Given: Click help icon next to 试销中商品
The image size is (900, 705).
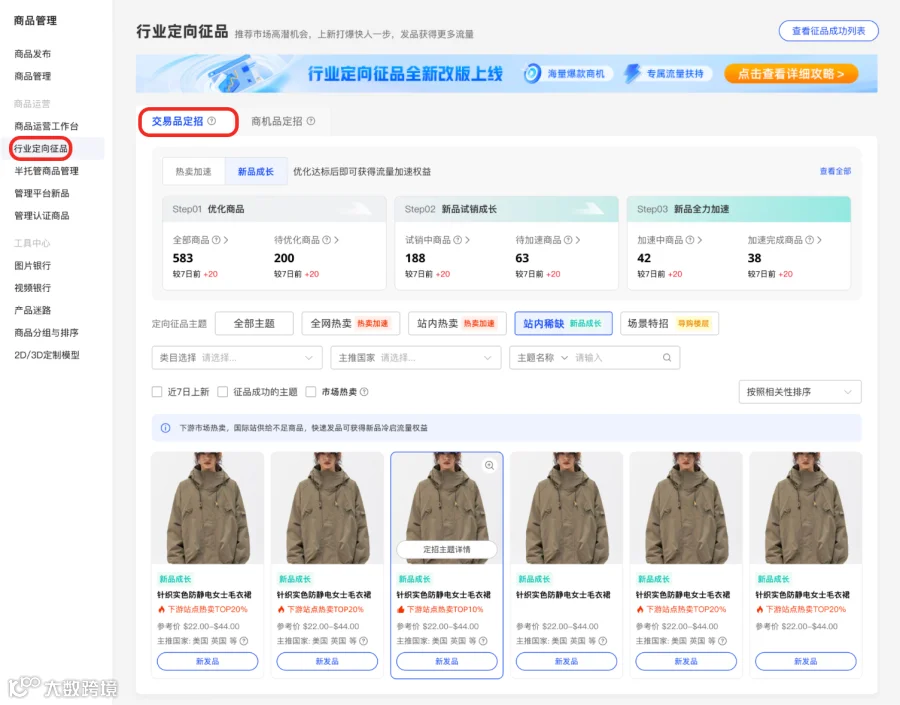Looking at the screenshot, I should (457, 240).
